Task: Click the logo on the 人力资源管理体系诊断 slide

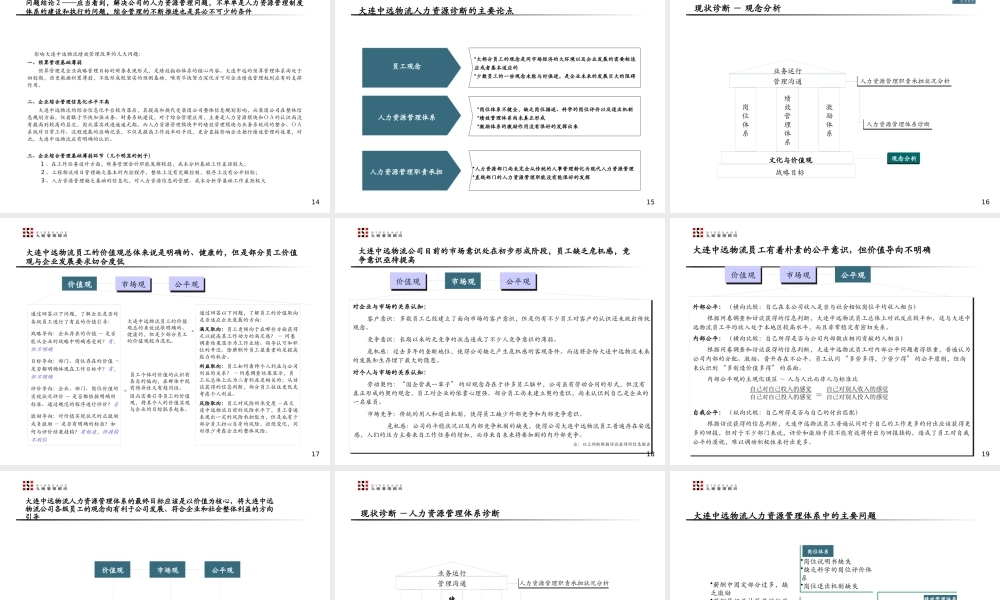Action: 380,486
